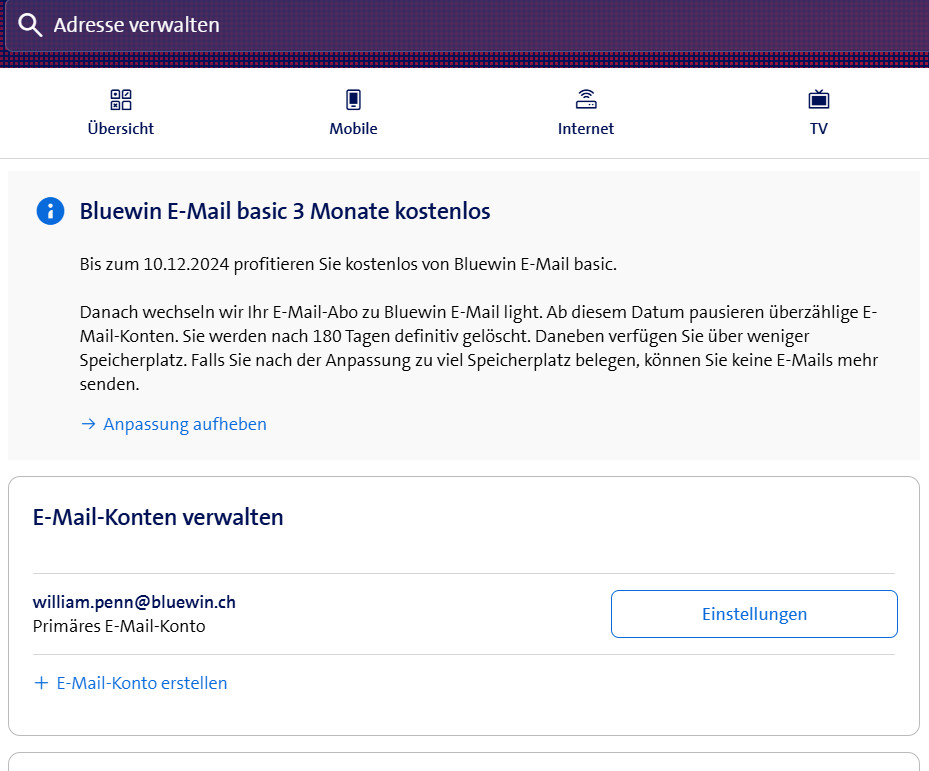
Task: Click the 'E-Mail-Konten verwalten' heading
Action: tap(158, 517)
